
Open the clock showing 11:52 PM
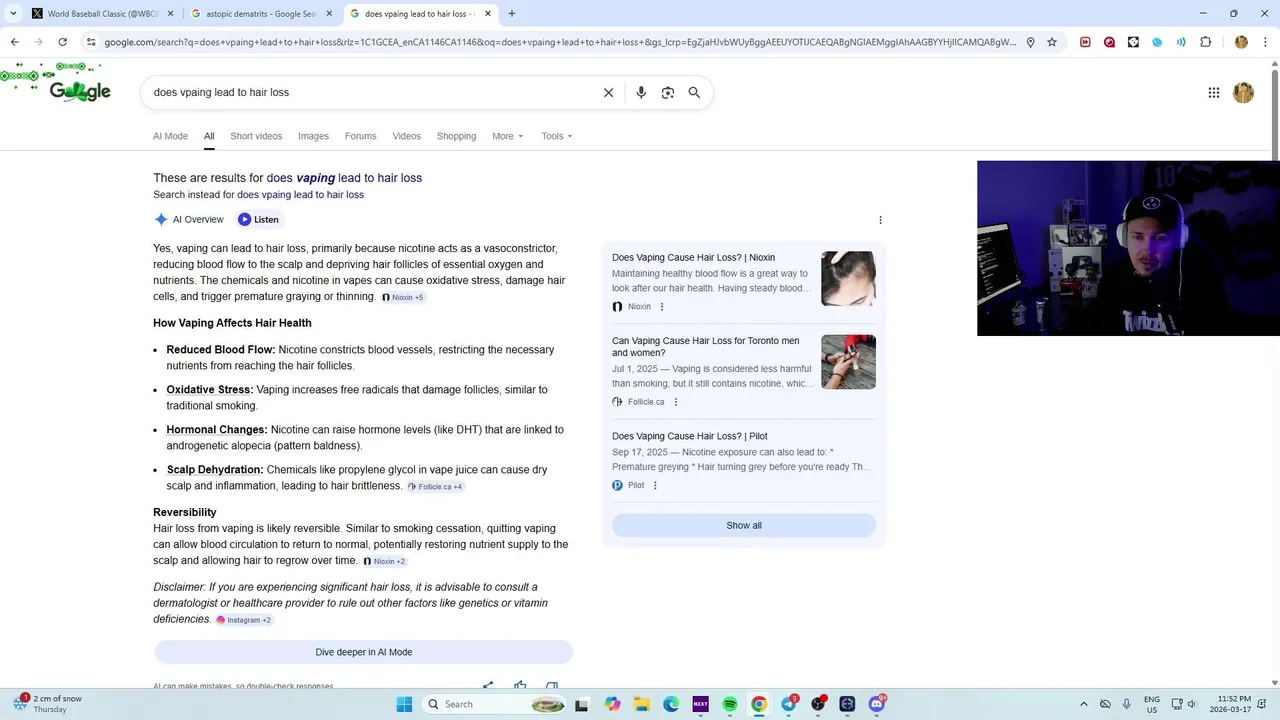click(x=1233, y=704)
